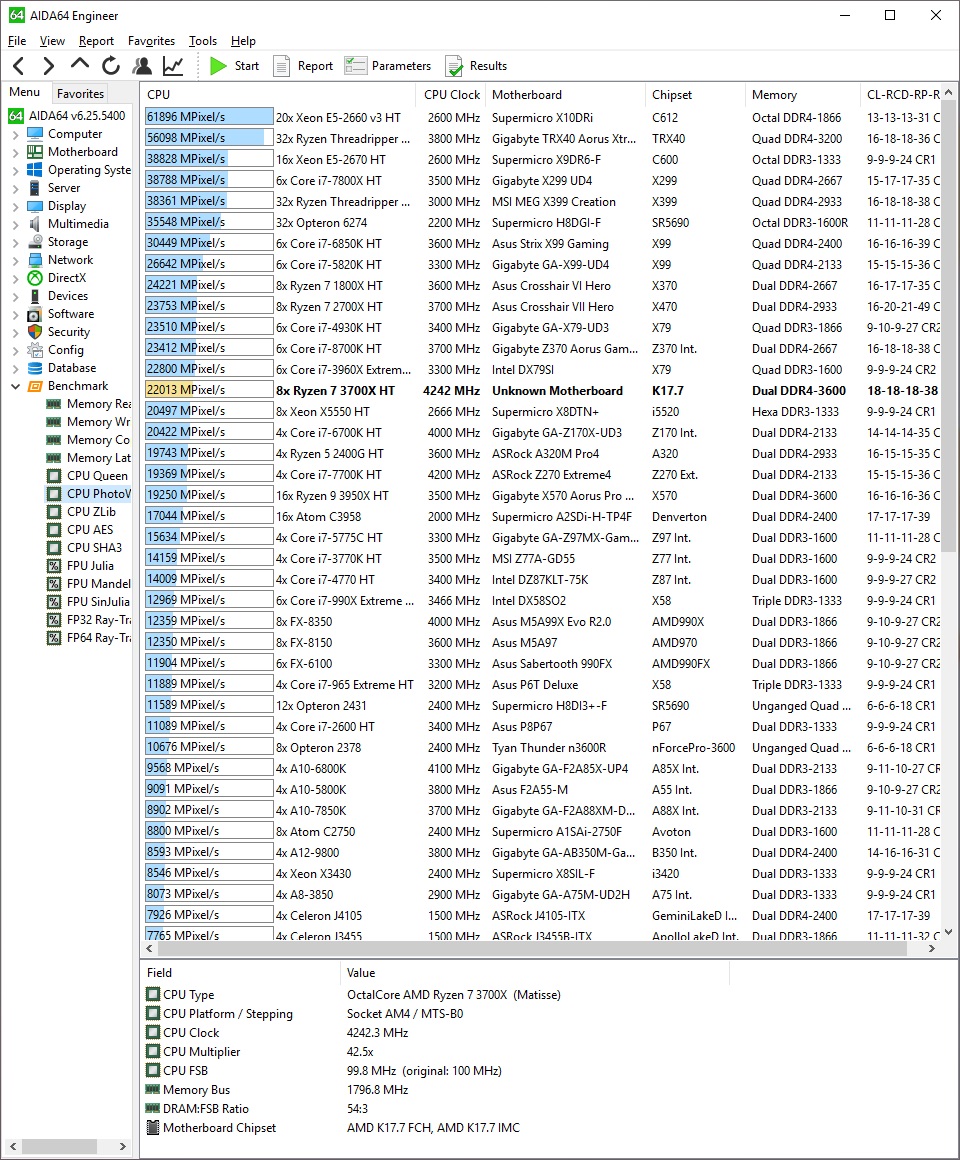Click the Refresh toolbar icon
The width and height of the screenshot is (960, 1160).
pos(111,66)
